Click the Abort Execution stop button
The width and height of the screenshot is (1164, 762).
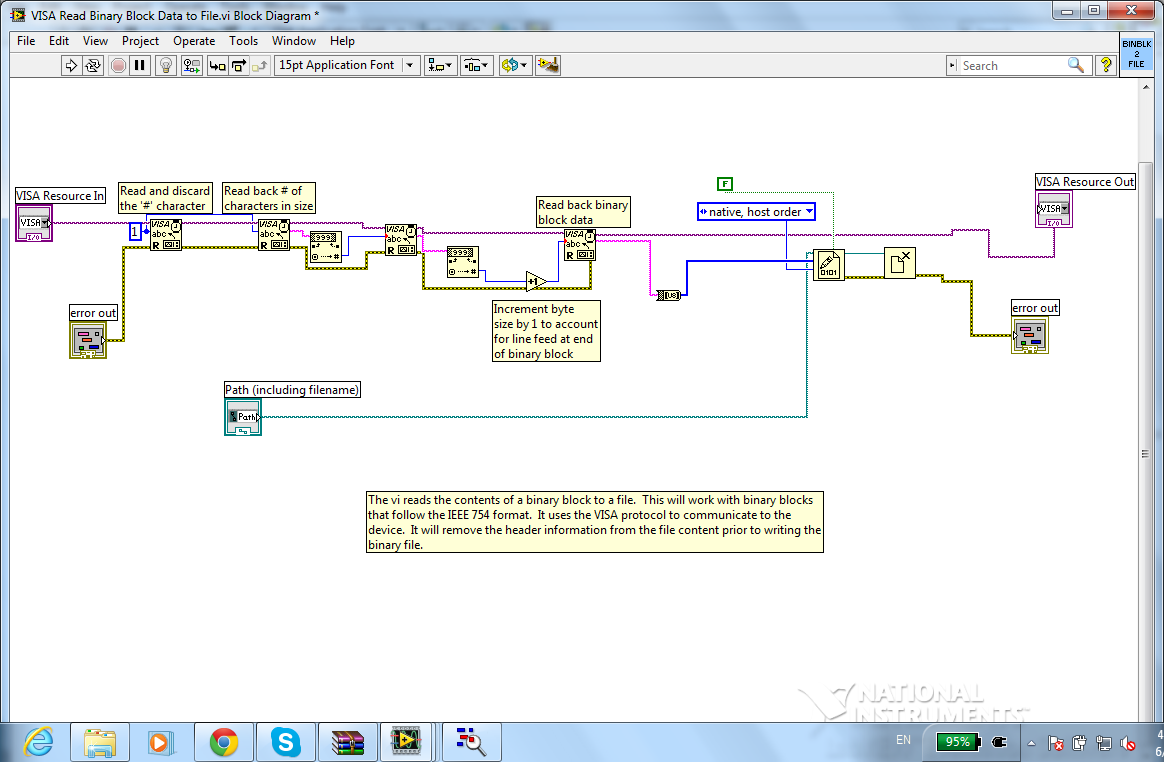[x=117, y=65]
